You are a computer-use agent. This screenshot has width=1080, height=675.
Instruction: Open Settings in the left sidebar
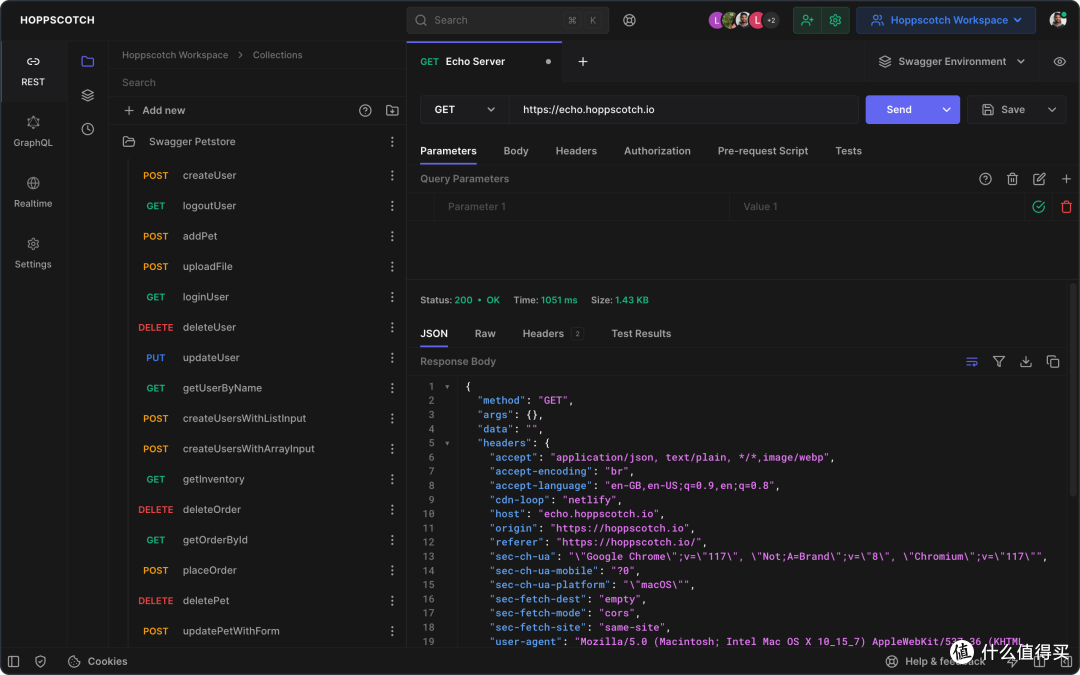[33, 253]
